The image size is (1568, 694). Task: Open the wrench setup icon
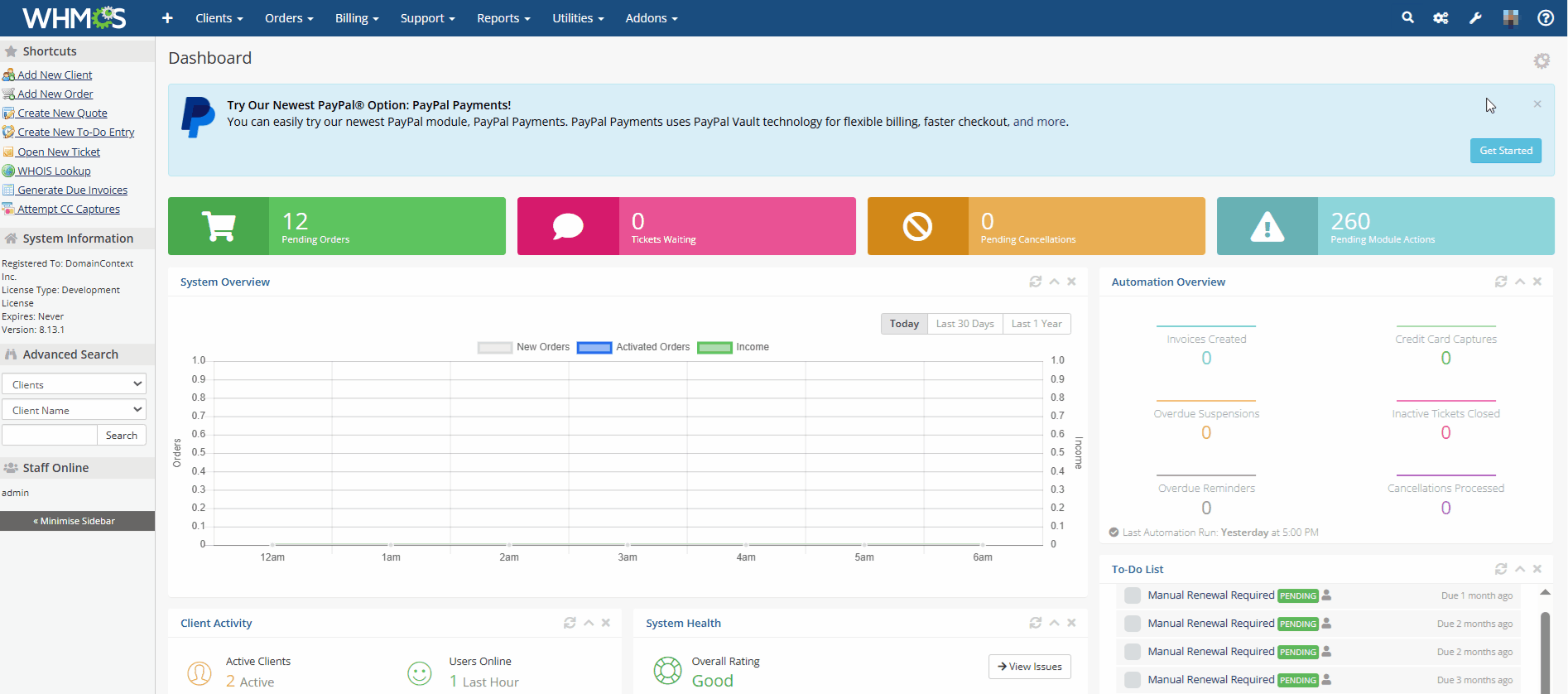(1475, 17)
